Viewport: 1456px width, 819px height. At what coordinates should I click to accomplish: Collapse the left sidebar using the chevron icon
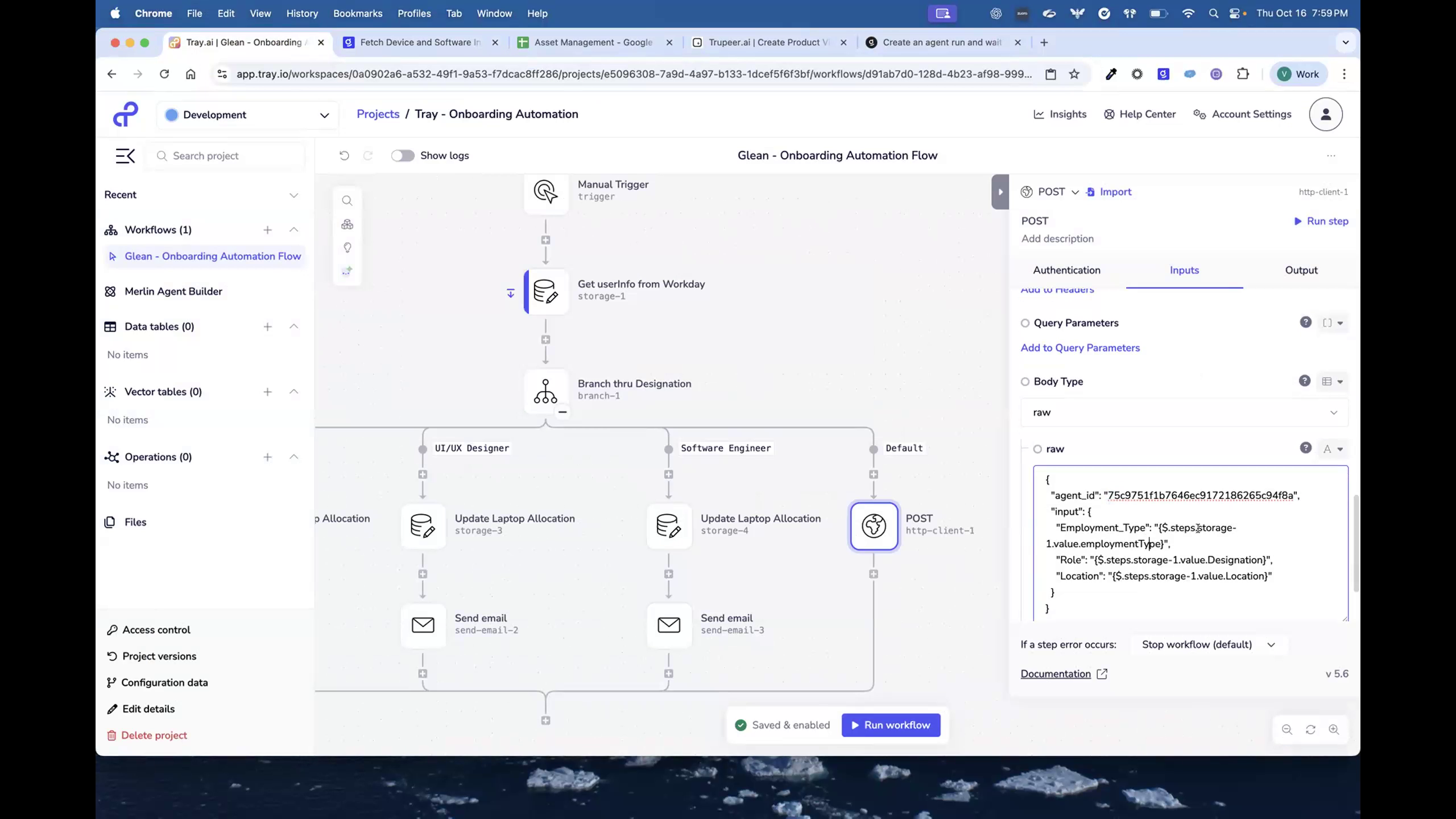coord(125,155)
